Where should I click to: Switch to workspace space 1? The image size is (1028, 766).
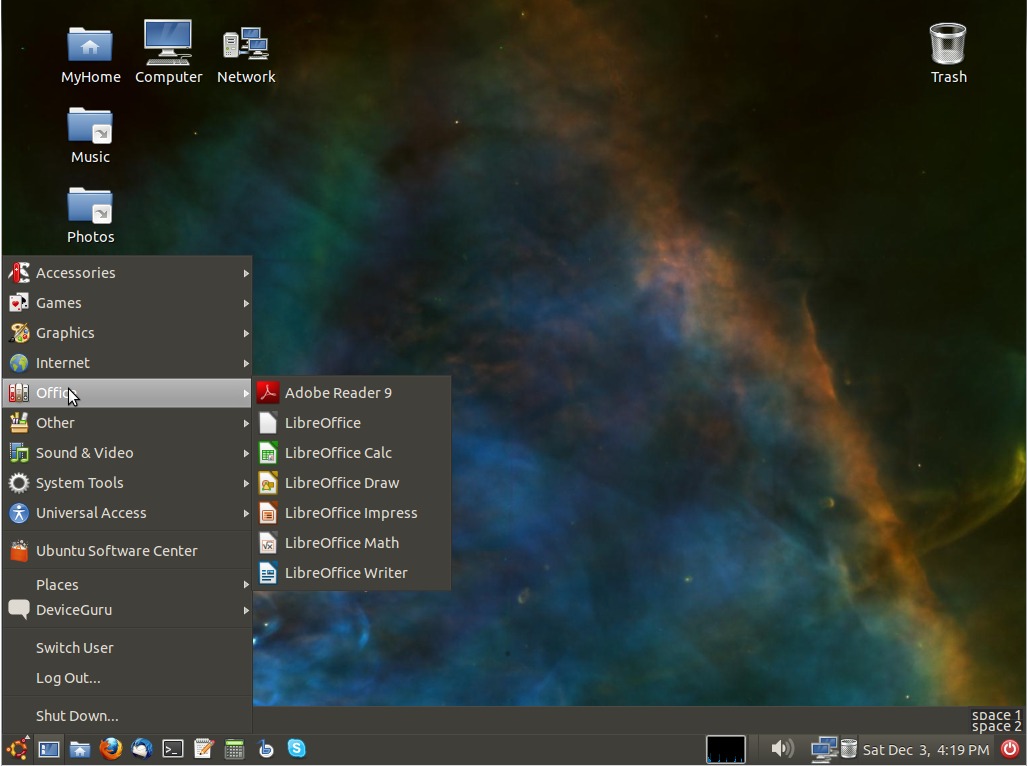click(996, 715)
